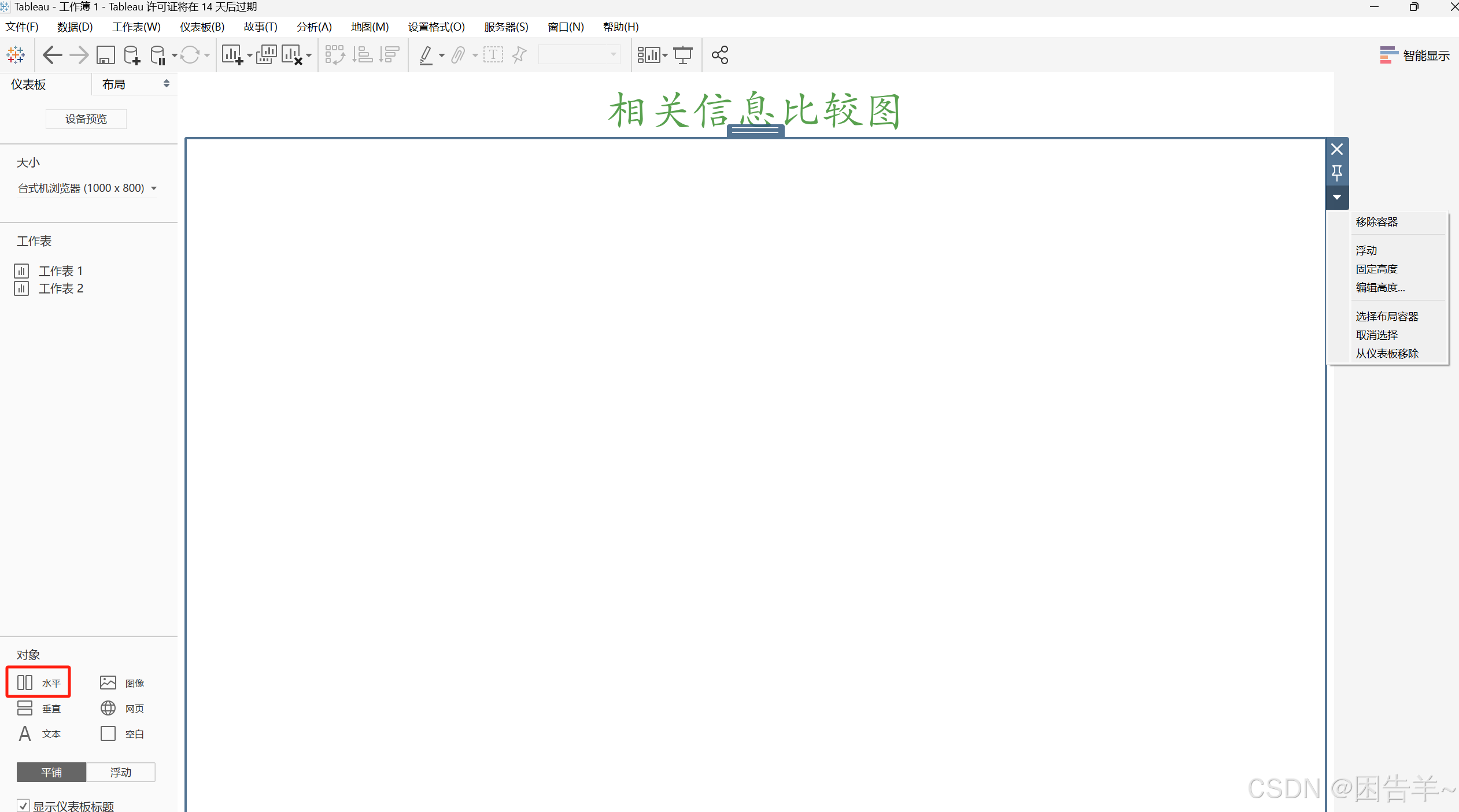Click the add new data source icon
This screenshot has height=812, width=1459.
coord(132,55)
